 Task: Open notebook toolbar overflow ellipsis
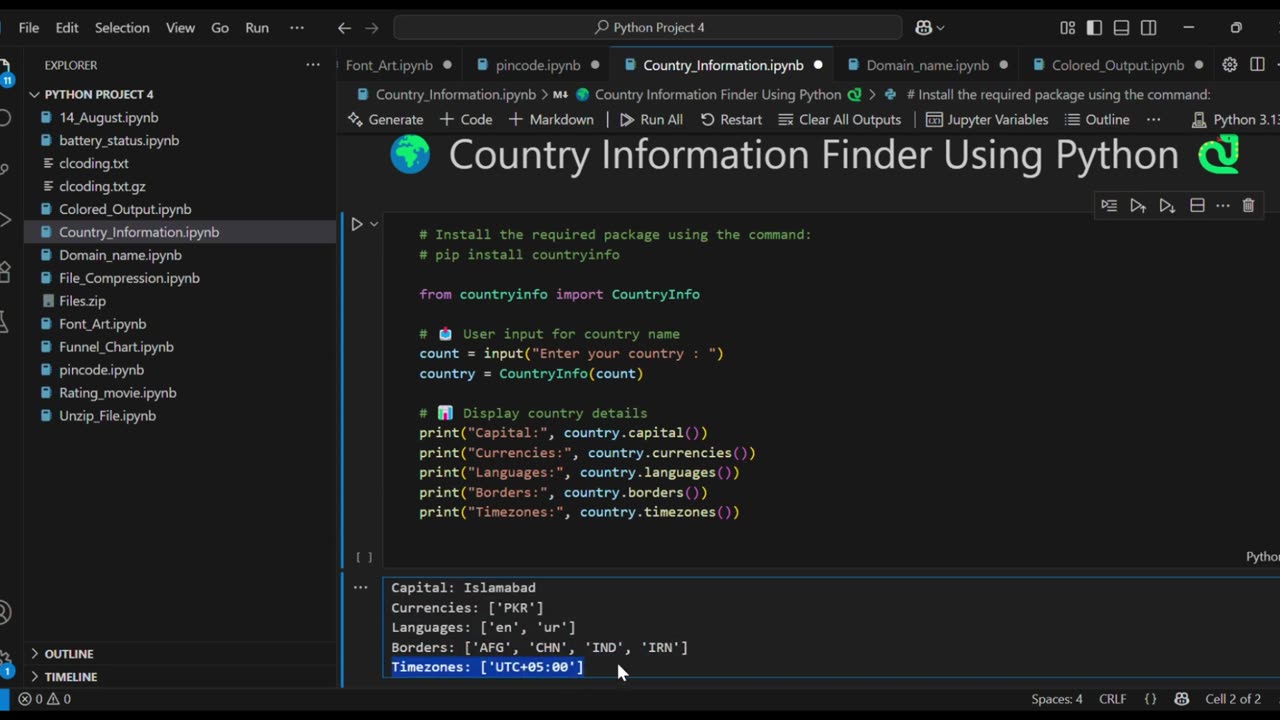pyautogui.click(x=1153, y=119)
